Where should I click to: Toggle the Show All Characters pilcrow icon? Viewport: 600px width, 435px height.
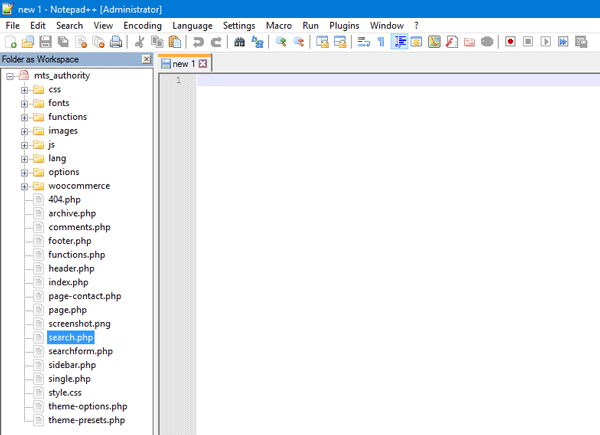[381, 42]
